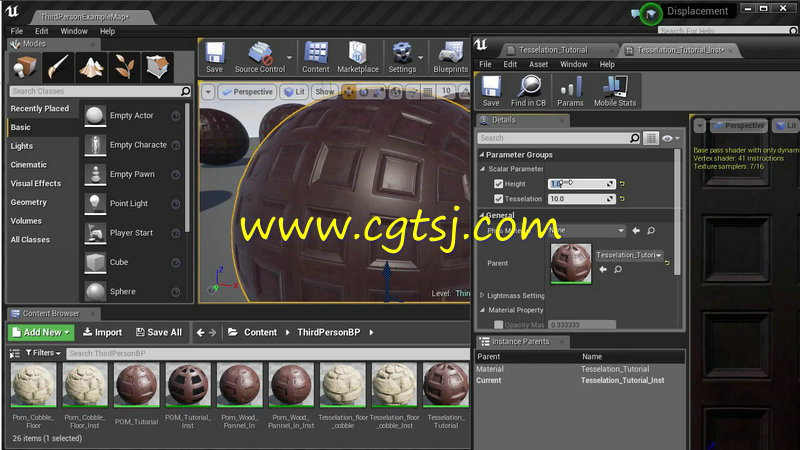Toggle the Height parameter checkbox
Image resolution: width=800 pixels, height=450 pixels.
498,184
